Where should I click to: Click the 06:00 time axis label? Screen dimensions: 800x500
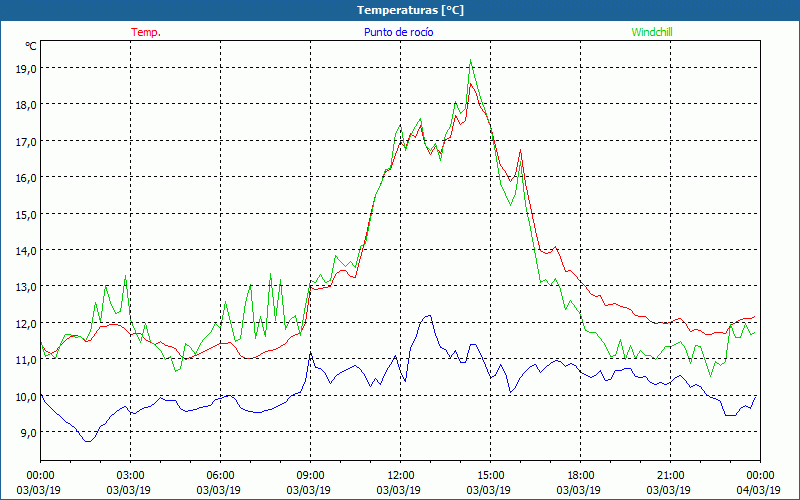220,476
